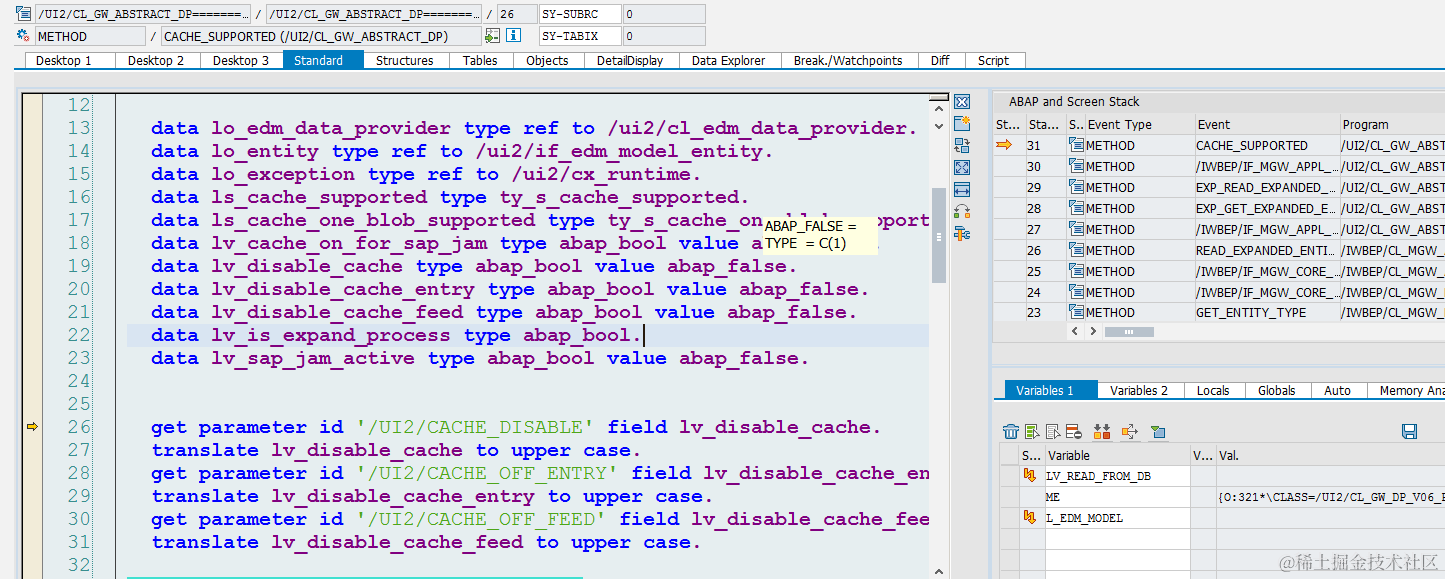Click the gray deselect-list icon in variables toolbar
Viewport: 1445px width, 579px height.
1052,432
